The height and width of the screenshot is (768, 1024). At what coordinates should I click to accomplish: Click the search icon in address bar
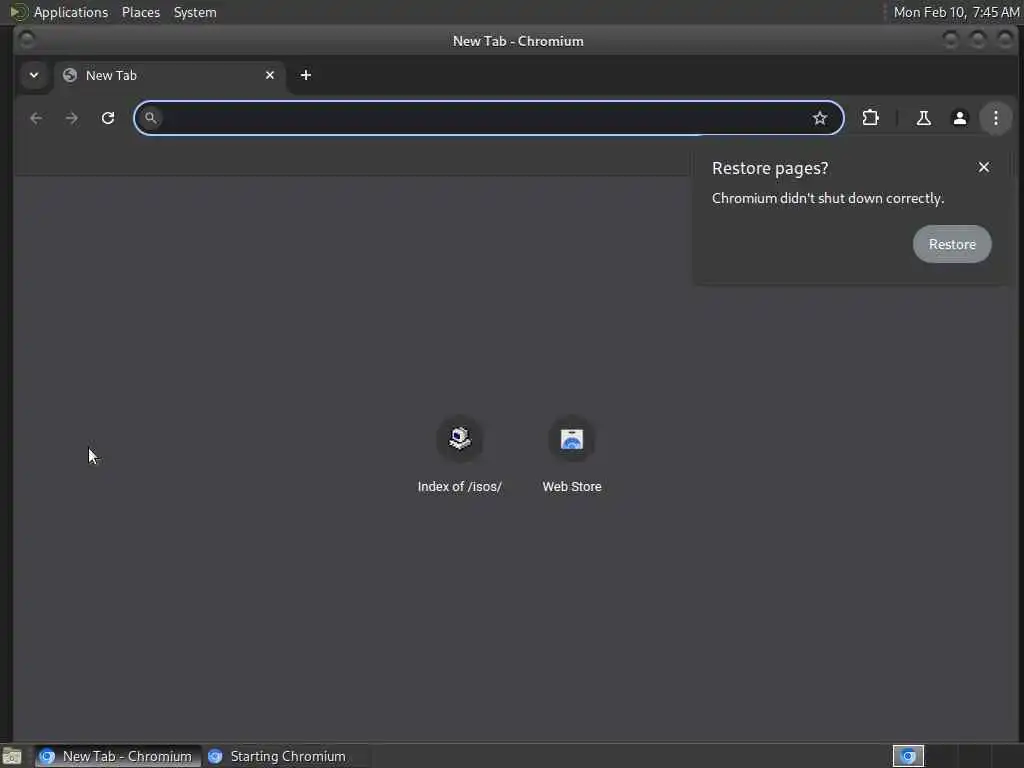151,118
